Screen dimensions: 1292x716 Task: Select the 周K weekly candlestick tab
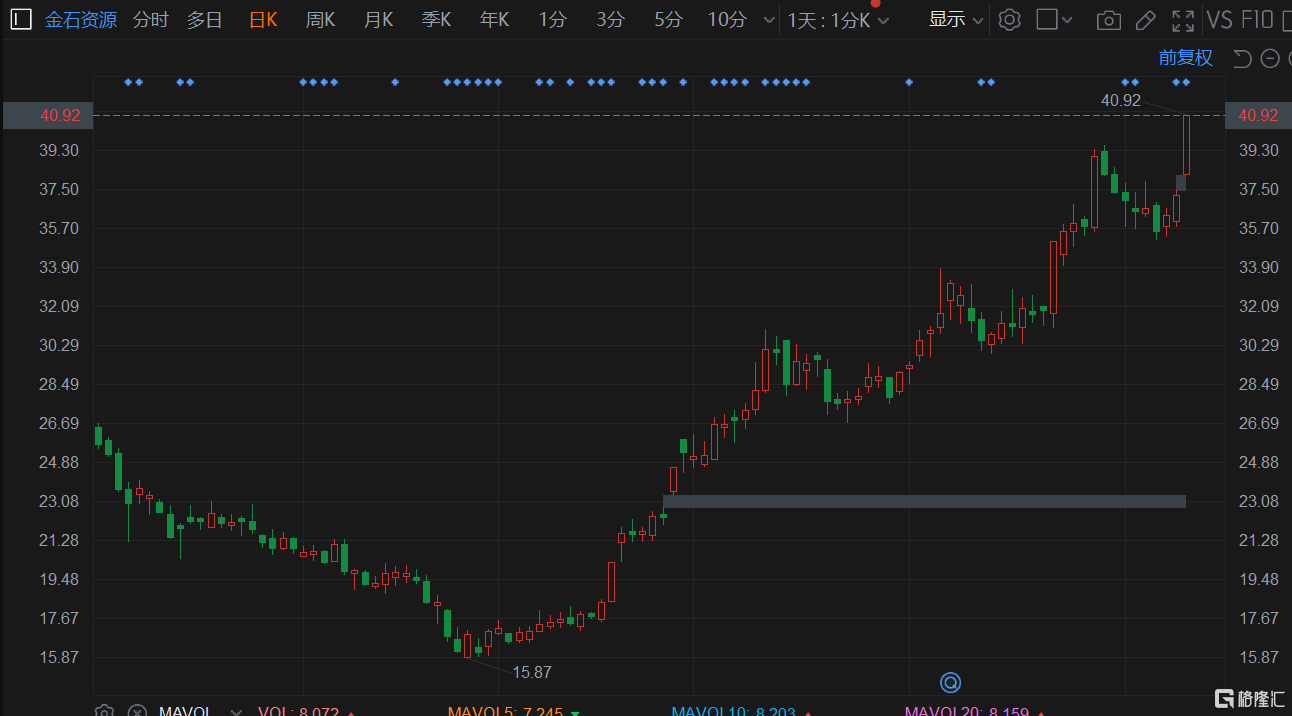point(320,19)
